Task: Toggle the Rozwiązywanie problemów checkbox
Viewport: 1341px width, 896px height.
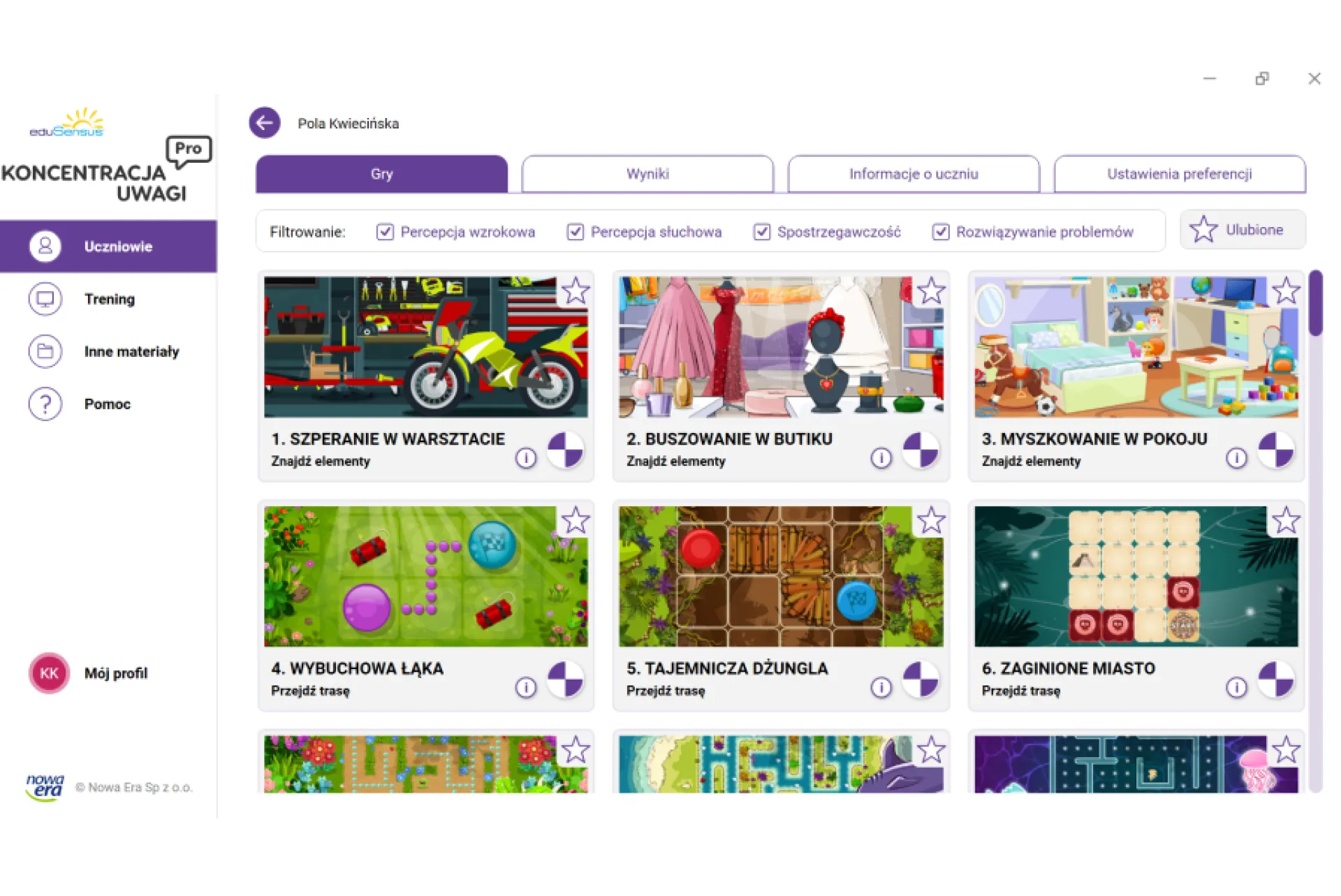Action: pyautogui.click(x=941, y=232)
